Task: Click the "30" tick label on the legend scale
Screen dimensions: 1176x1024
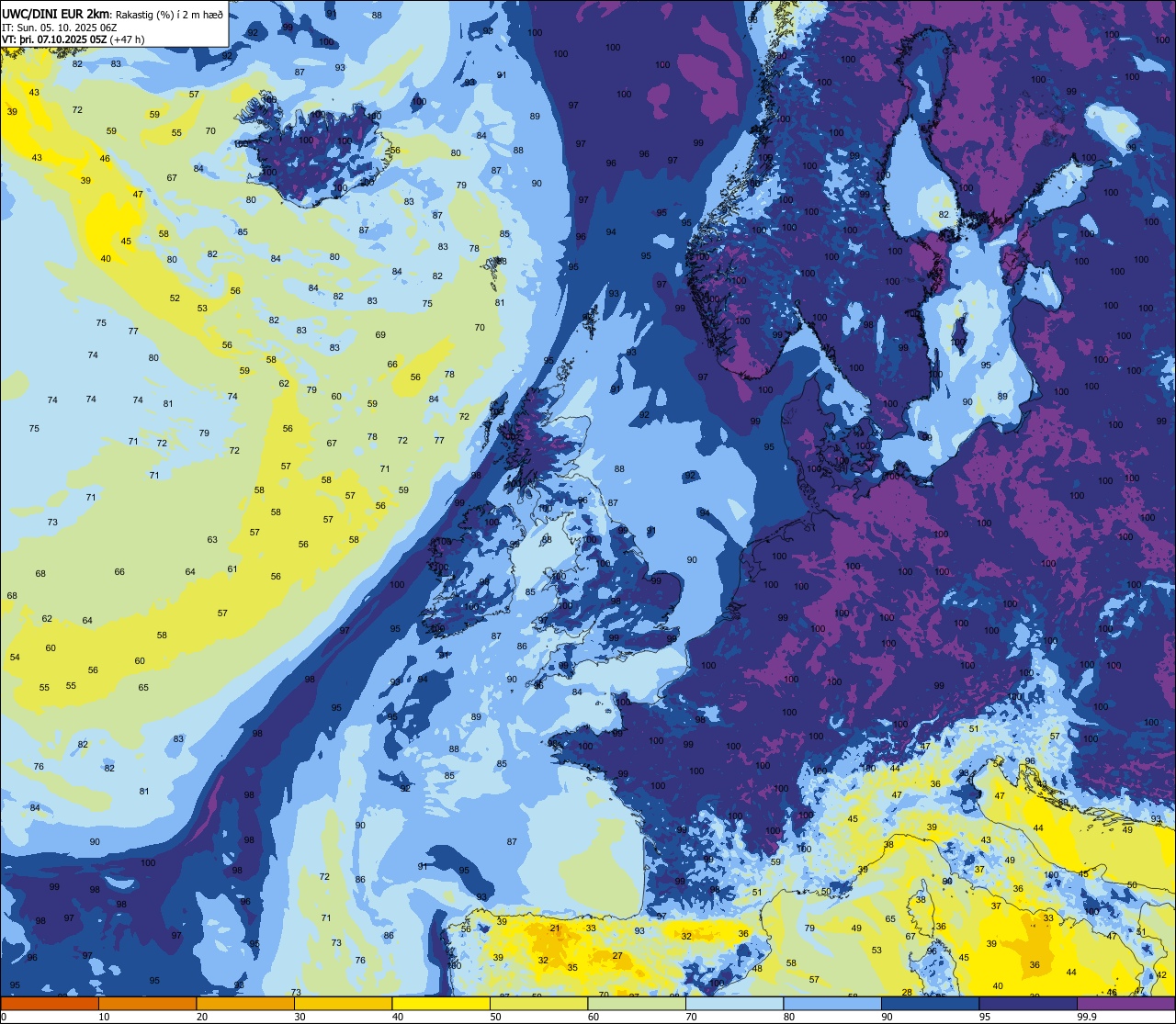Action: pyautogui.click(x=300, y=1017)
